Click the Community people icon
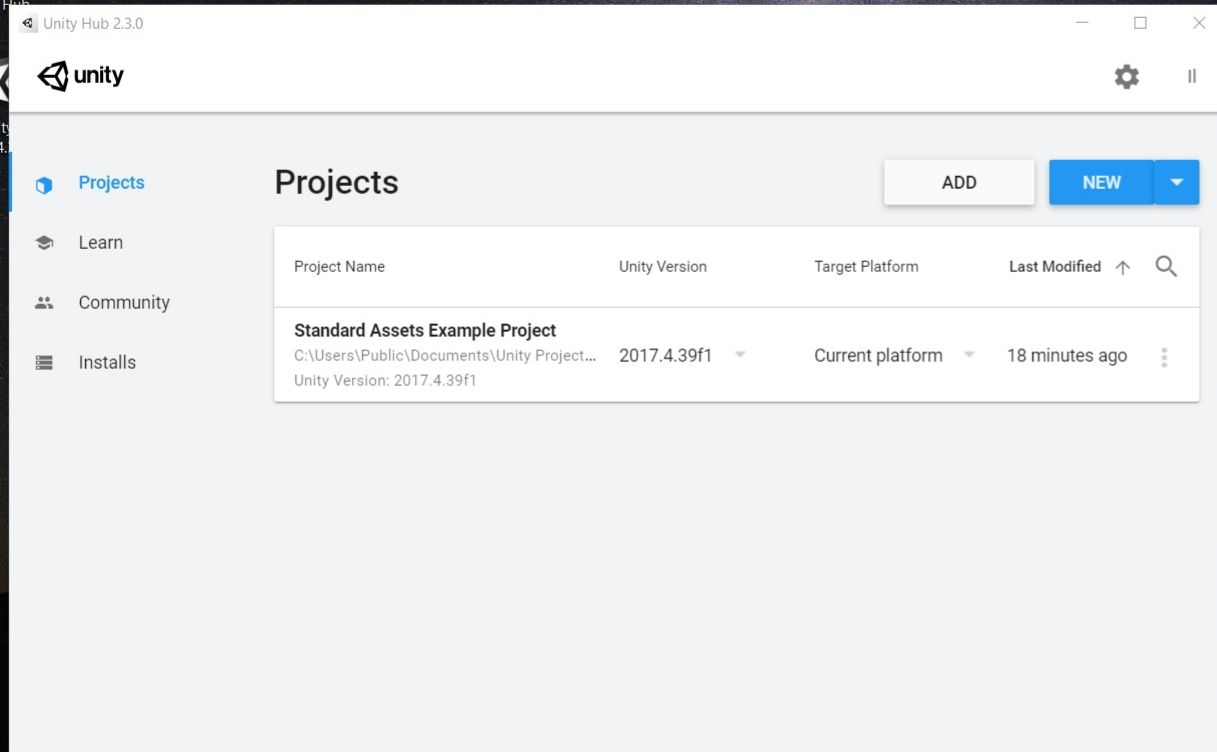This screenshot has height=752, width=1217. pyautogui.click(x=44, y=303)
